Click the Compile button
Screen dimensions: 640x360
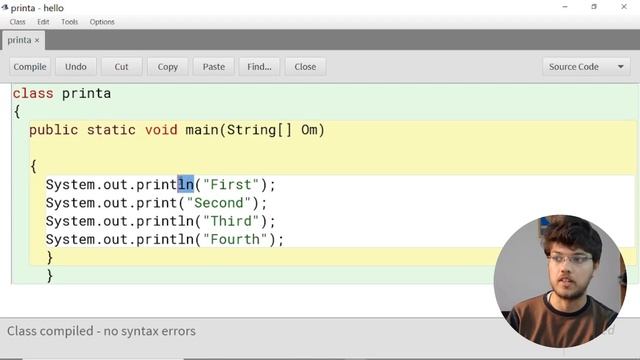30,67
